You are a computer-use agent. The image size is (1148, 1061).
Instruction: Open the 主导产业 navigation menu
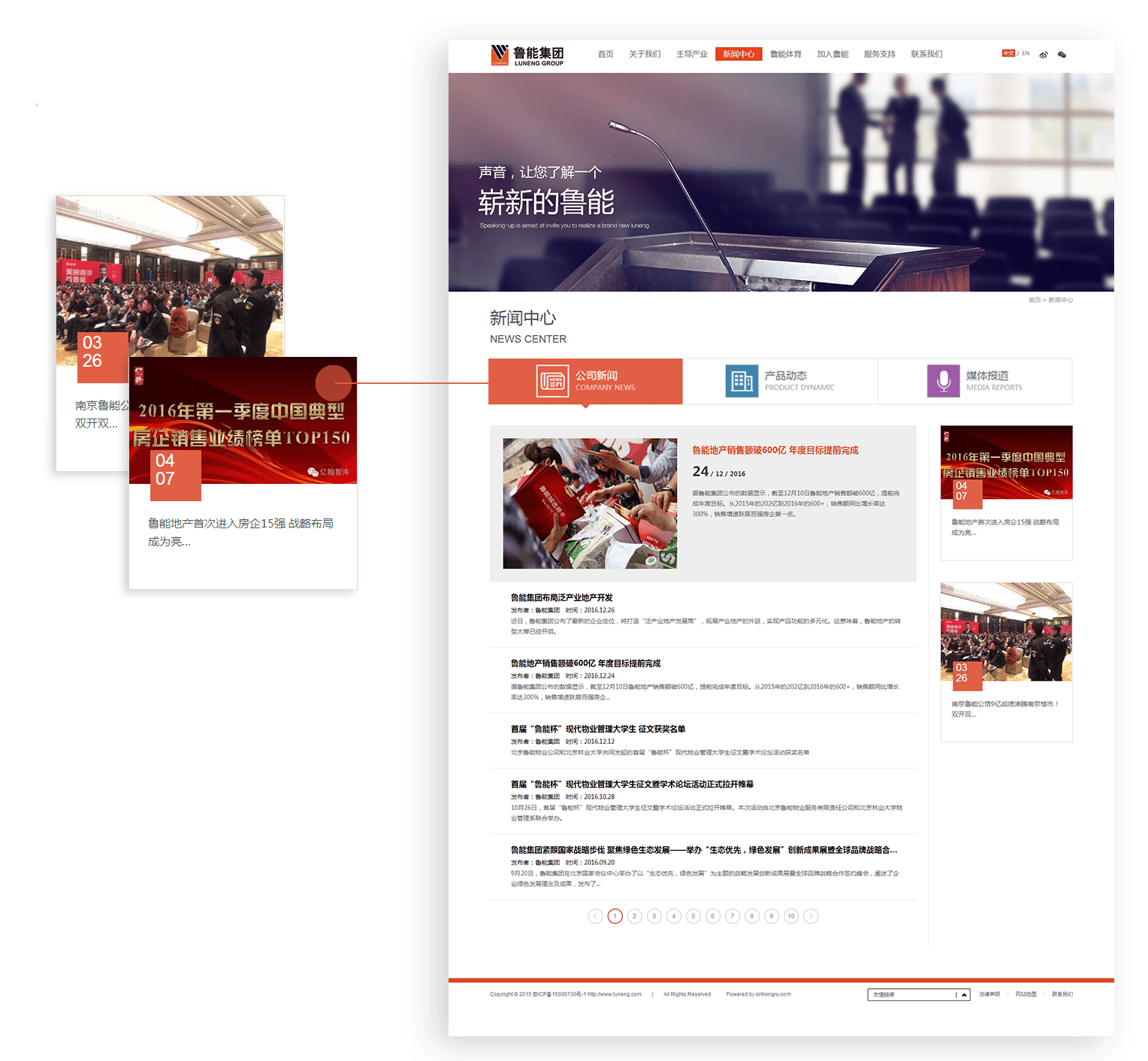691,54
